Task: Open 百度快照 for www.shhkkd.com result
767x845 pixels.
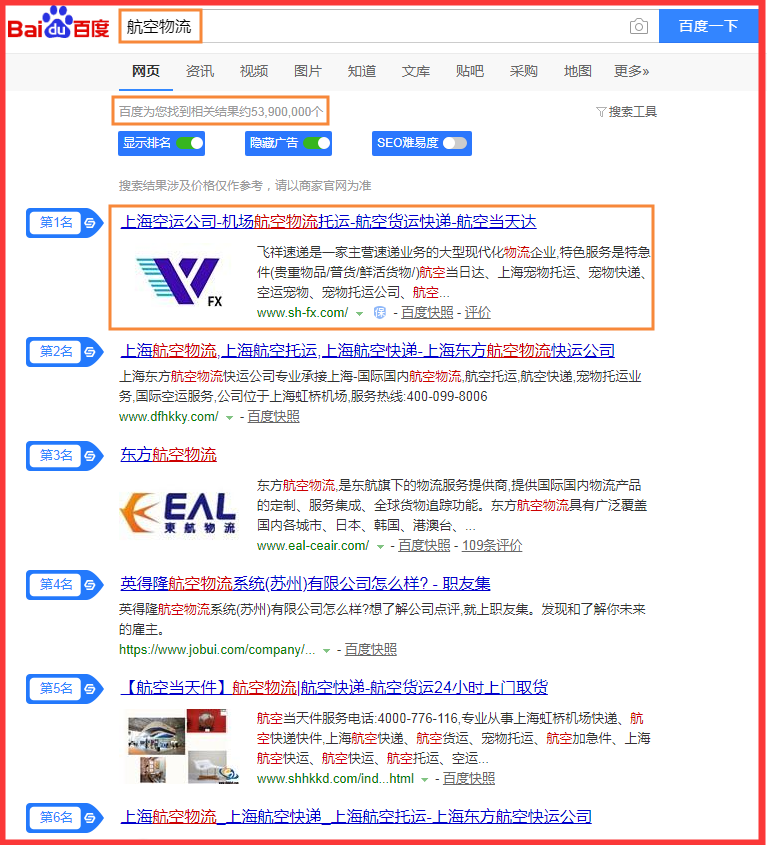Action: point(469,779)
